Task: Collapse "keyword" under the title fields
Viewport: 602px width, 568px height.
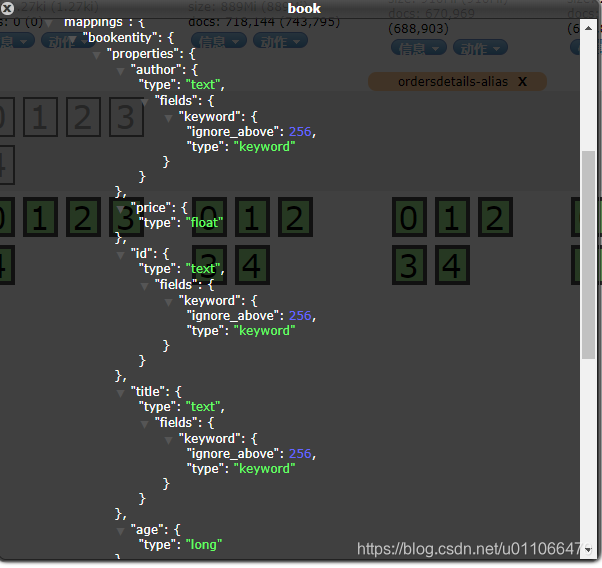Action: click(168, 440)
